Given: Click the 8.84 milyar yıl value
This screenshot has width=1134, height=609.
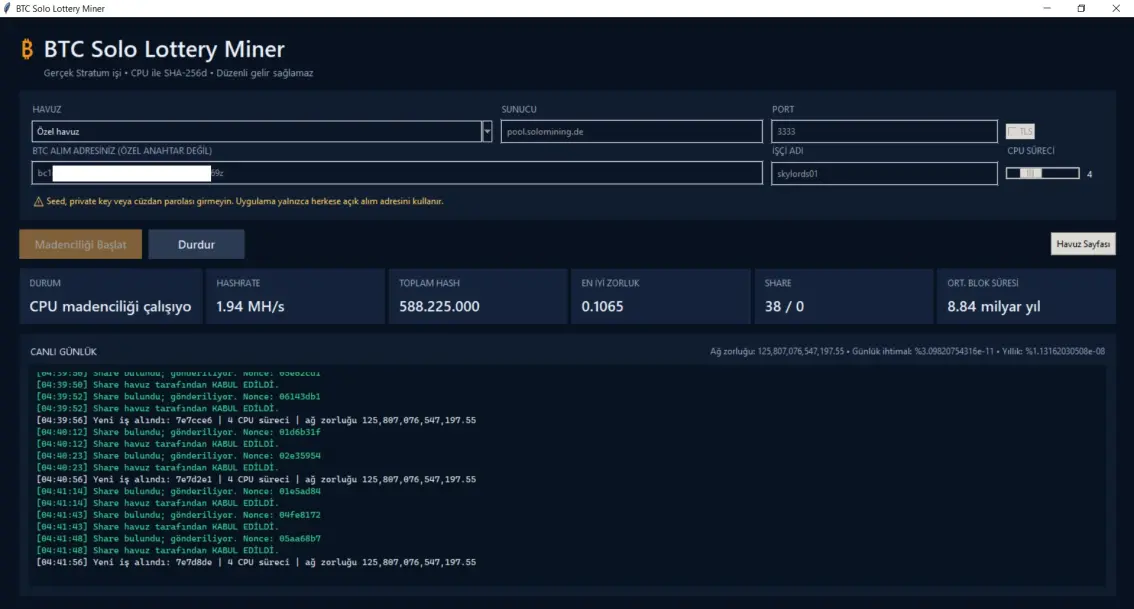Looking at the screenshot, I should (x=994, y=307).
